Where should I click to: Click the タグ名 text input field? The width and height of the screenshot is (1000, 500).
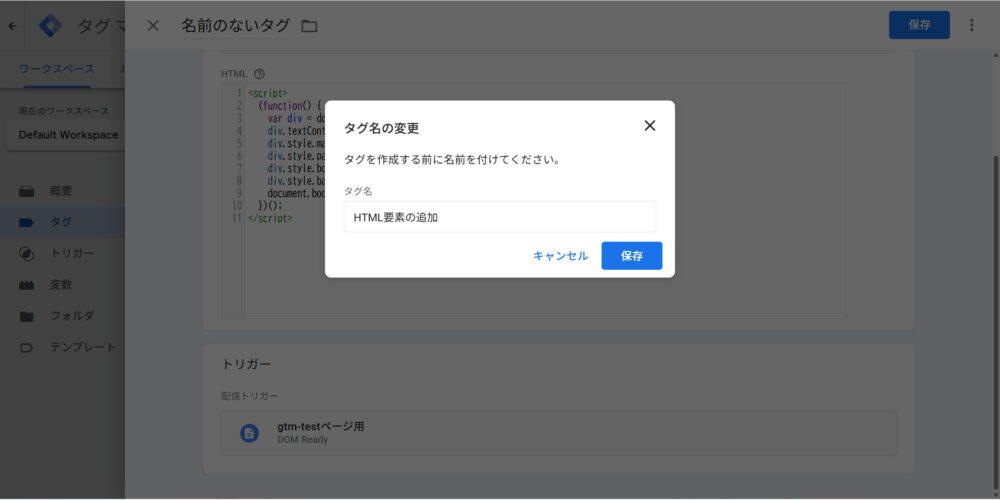pos(499,217)
